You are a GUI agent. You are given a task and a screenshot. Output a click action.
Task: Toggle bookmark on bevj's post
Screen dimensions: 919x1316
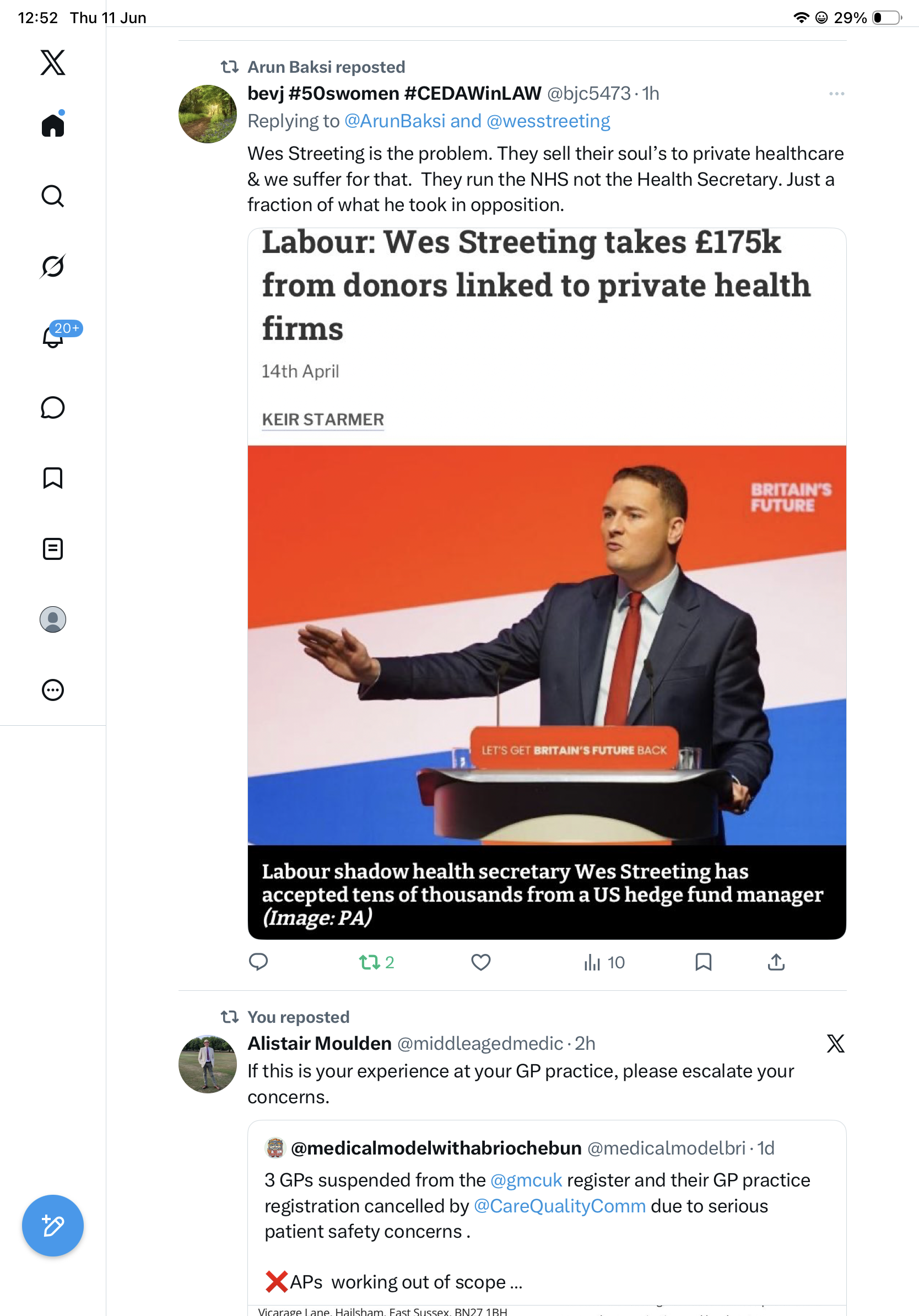click(x=703, y=962)
